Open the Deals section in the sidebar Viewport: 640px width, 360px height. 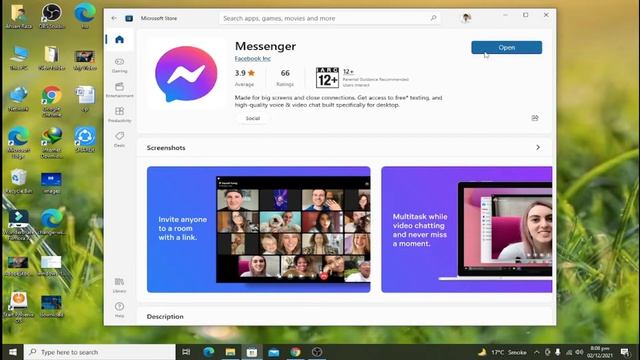120,139
